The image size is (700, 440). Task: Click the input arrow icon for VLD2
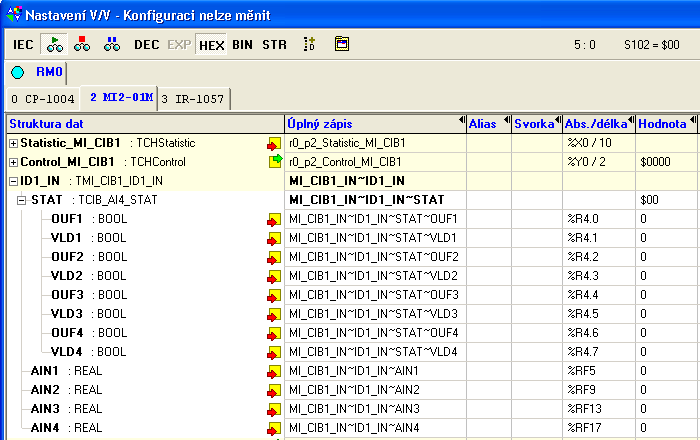pos(274,277)
